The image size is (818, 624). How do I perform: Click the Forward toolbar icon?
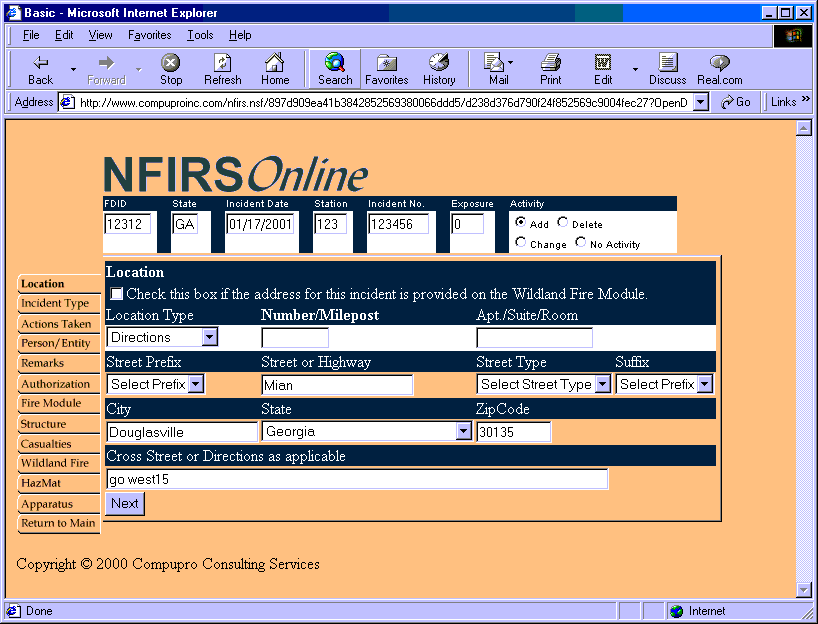(106, 63)
